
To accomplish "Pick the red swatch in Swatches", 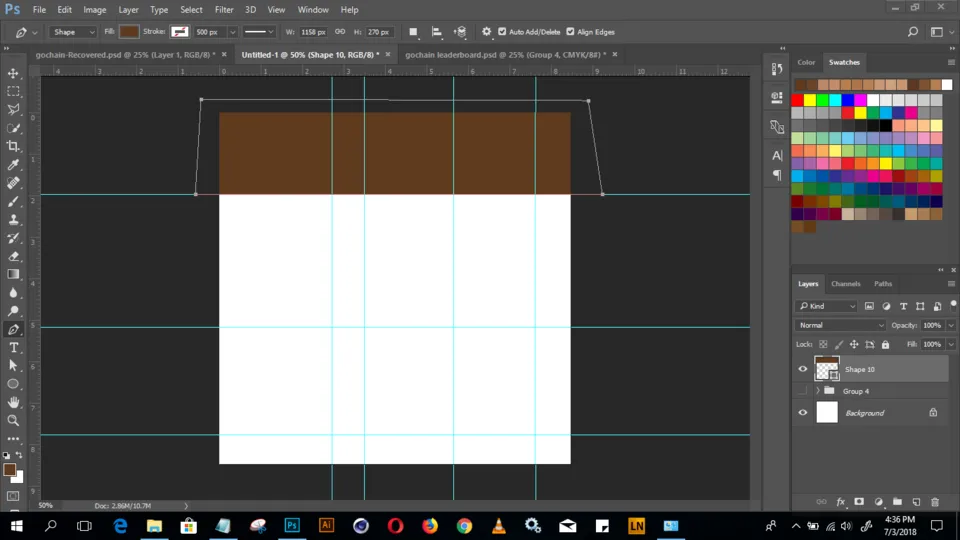I will pyautogui.click(x=797, y=100).
